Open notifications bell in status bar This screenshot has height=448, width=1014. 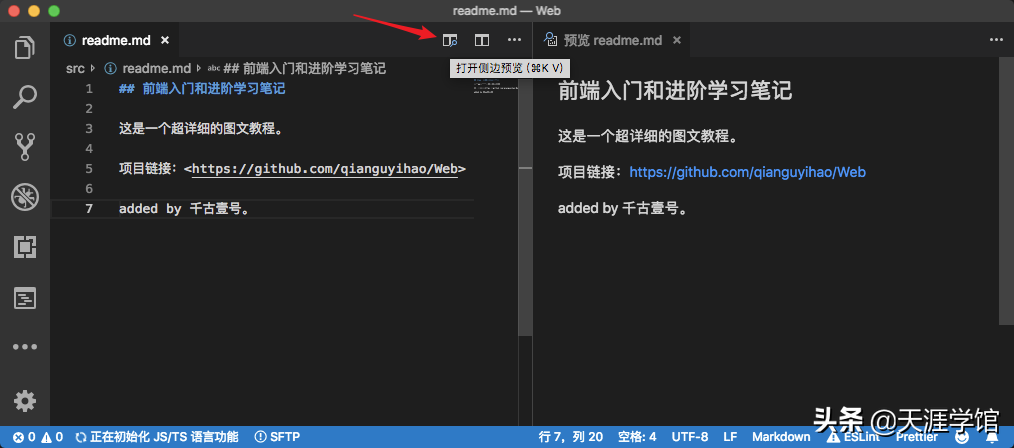click(x=991, y=438)
